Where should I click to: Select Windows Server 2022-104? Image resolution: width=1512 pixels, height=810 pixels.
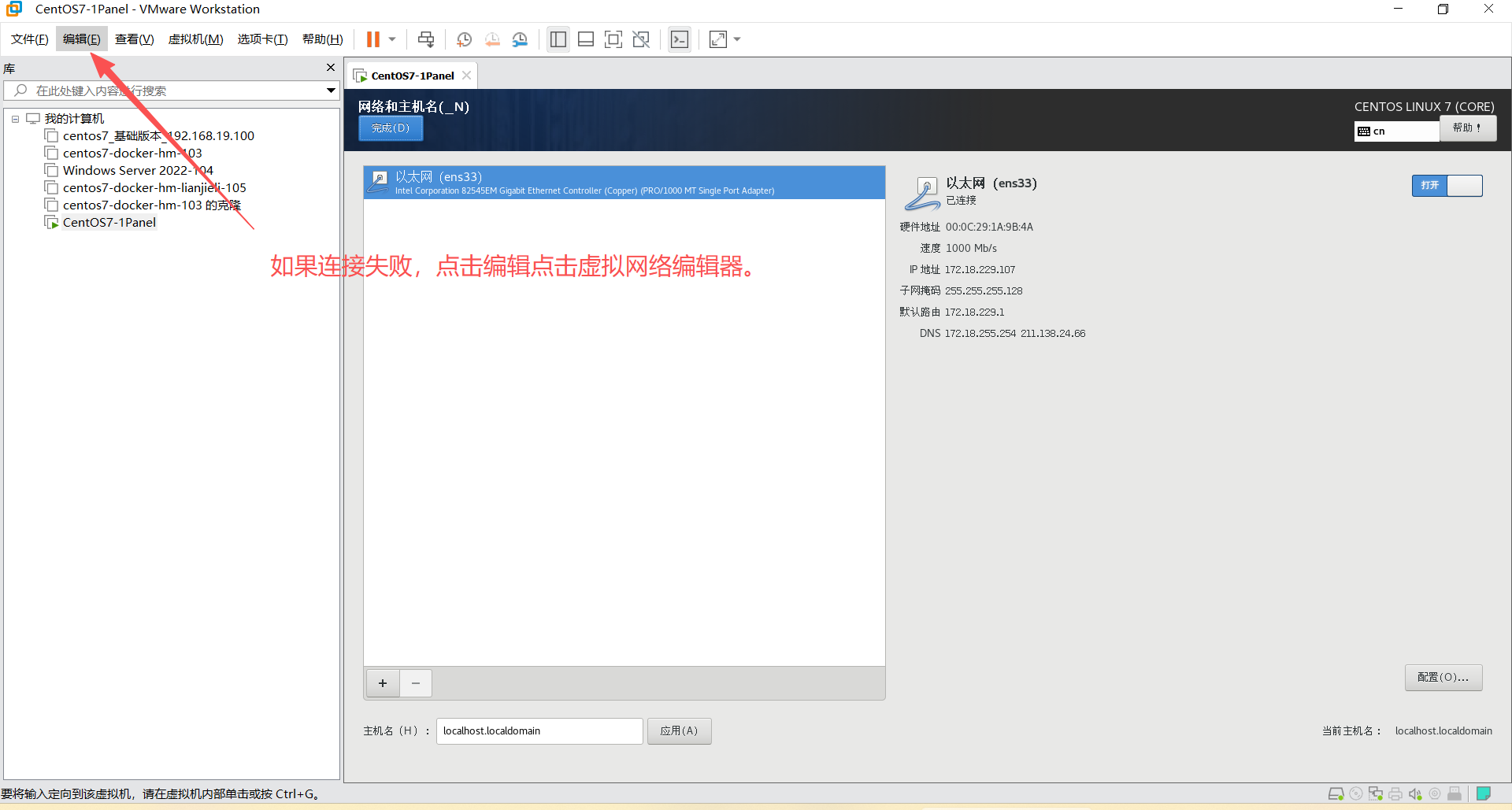click(x=138, y=171)
